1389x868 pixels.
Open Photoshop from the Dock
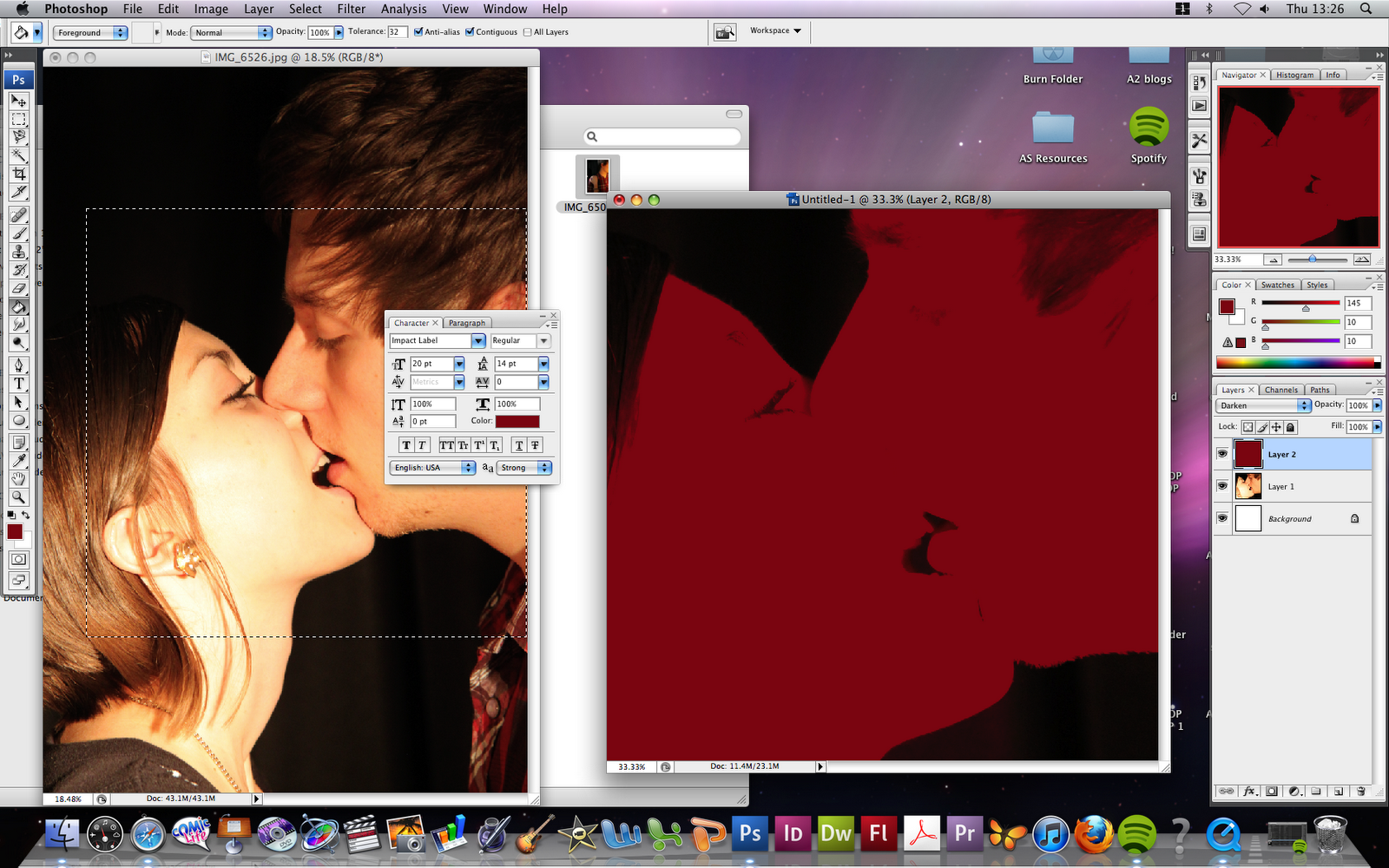750,835
